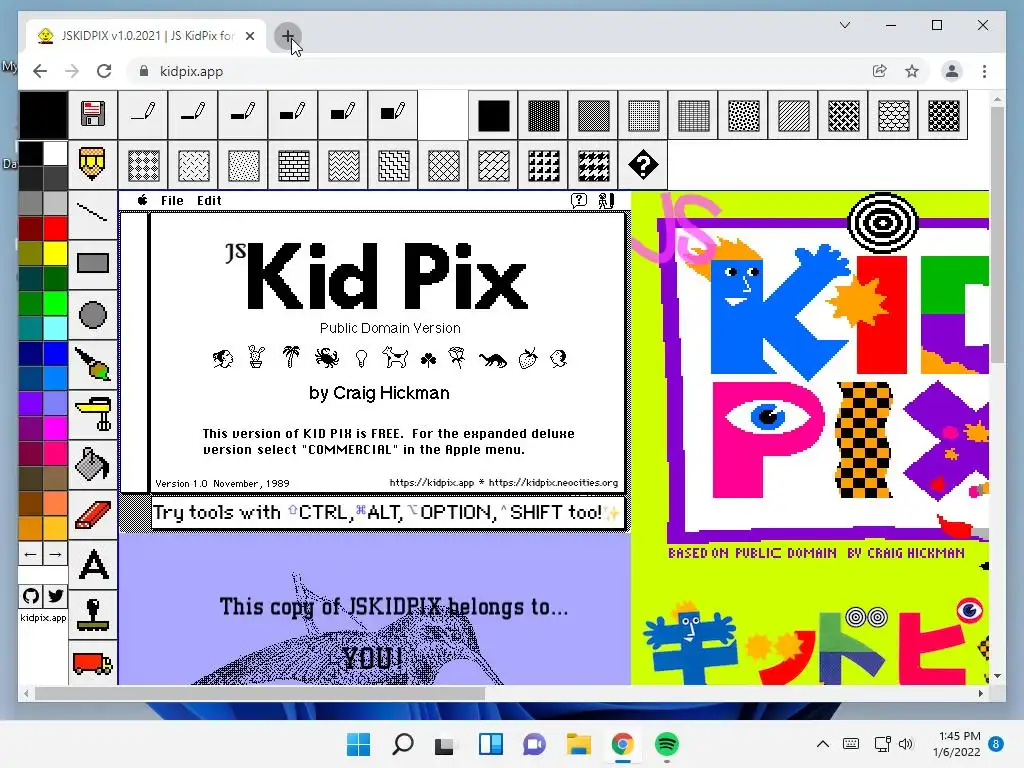This screenshot has height=768, width=1024.
Task: Select the Rectangle tool
Action: [93, 263]
